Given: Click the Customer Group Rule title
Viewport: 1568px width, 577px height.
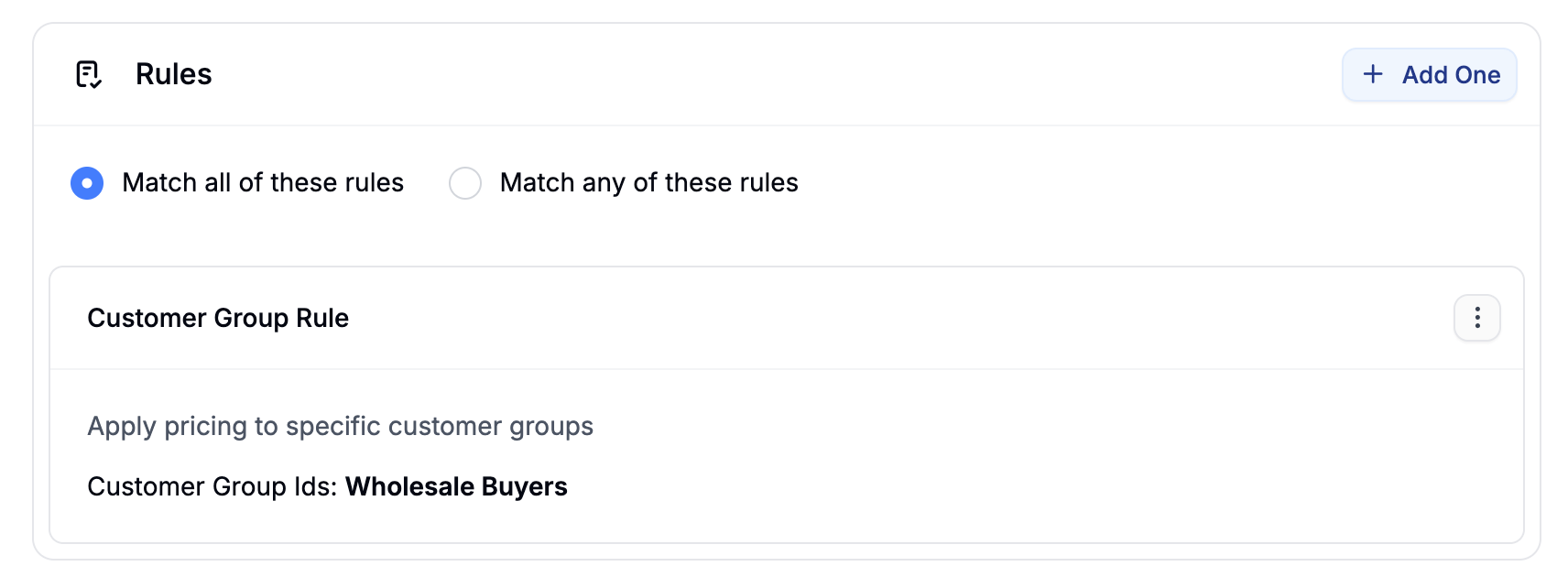Looking at the screenshot, I should 218,318.
